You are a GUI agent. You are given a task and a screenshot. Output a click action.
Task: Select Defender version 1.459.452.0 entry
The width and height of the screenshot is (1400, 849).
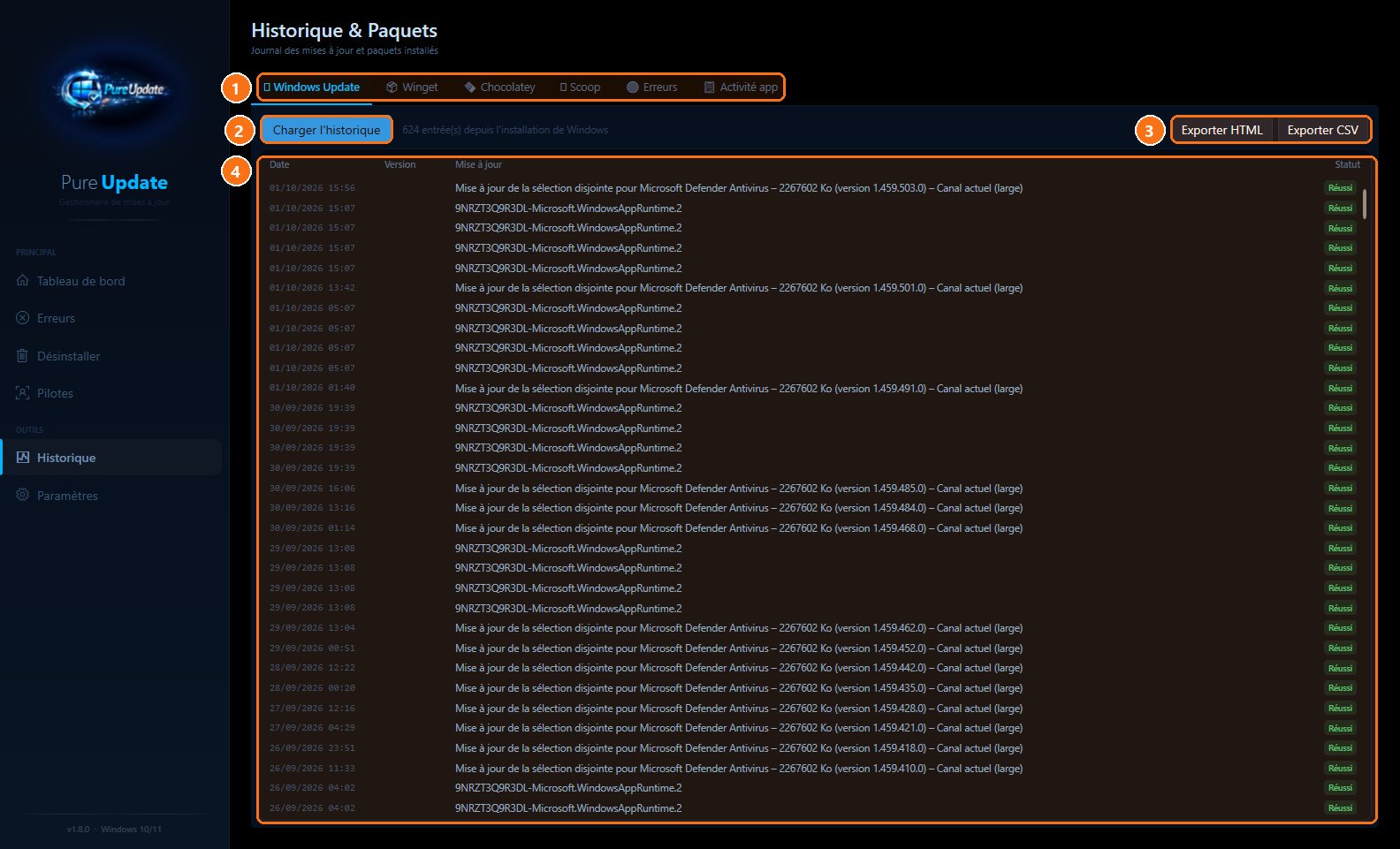812,648
